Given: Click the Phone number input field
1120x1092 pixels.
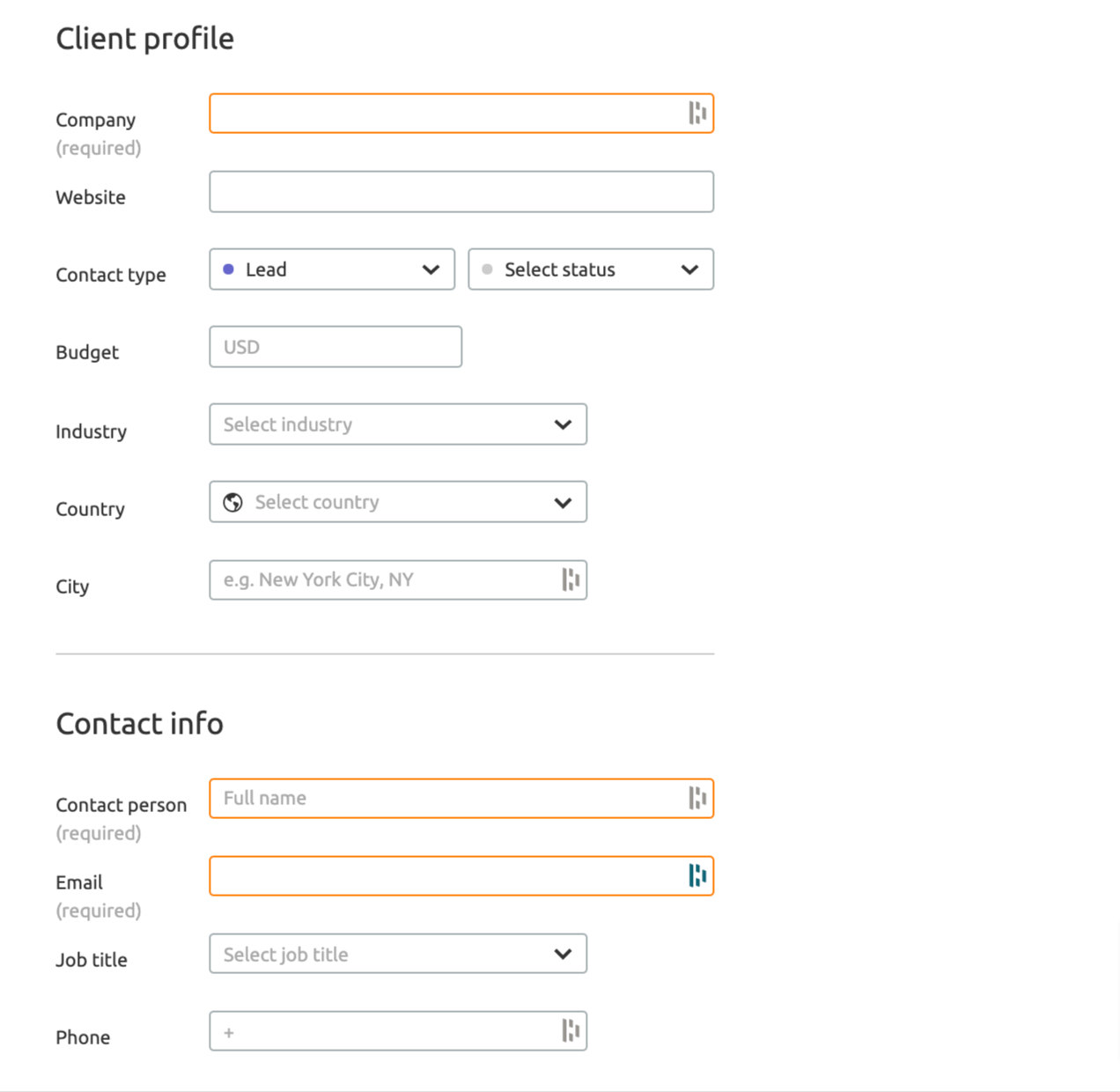Looking at the screenshot, I should point(398,1031).
